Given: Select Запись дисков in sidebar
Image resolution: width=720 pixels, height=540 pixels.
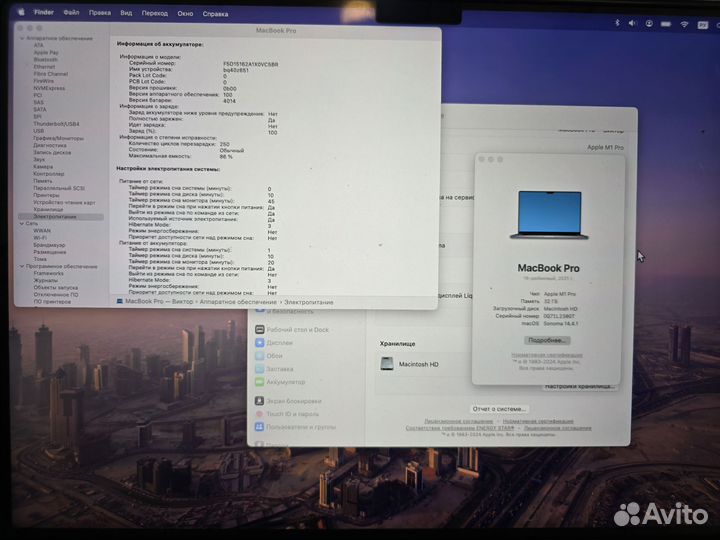Looking at the screenshot, I should (52, 152).
